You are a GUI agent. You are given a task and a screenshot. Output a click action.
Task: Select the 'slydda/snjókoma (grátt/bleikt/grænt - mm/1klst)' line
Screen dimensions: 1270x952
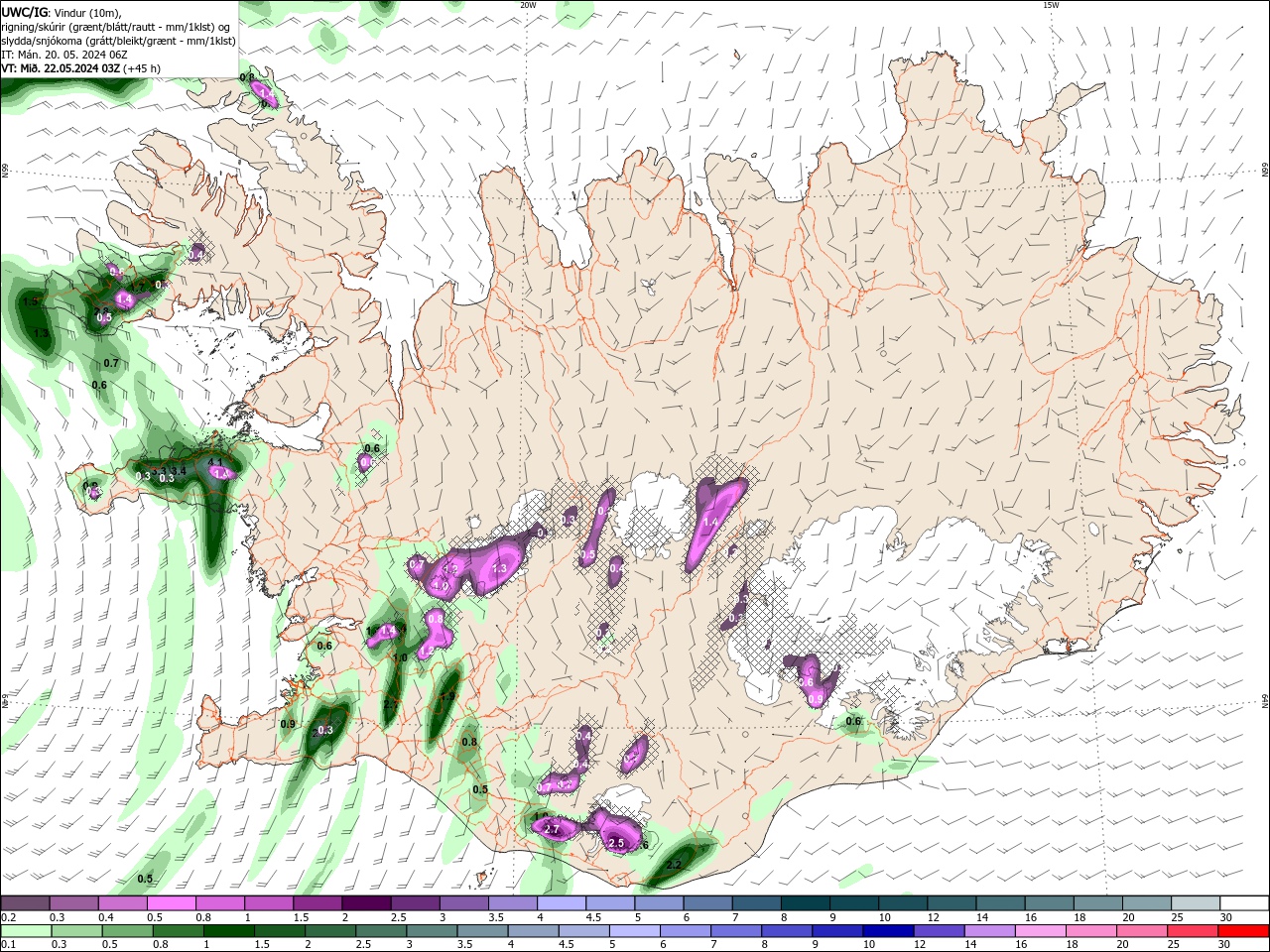point(119,41)
